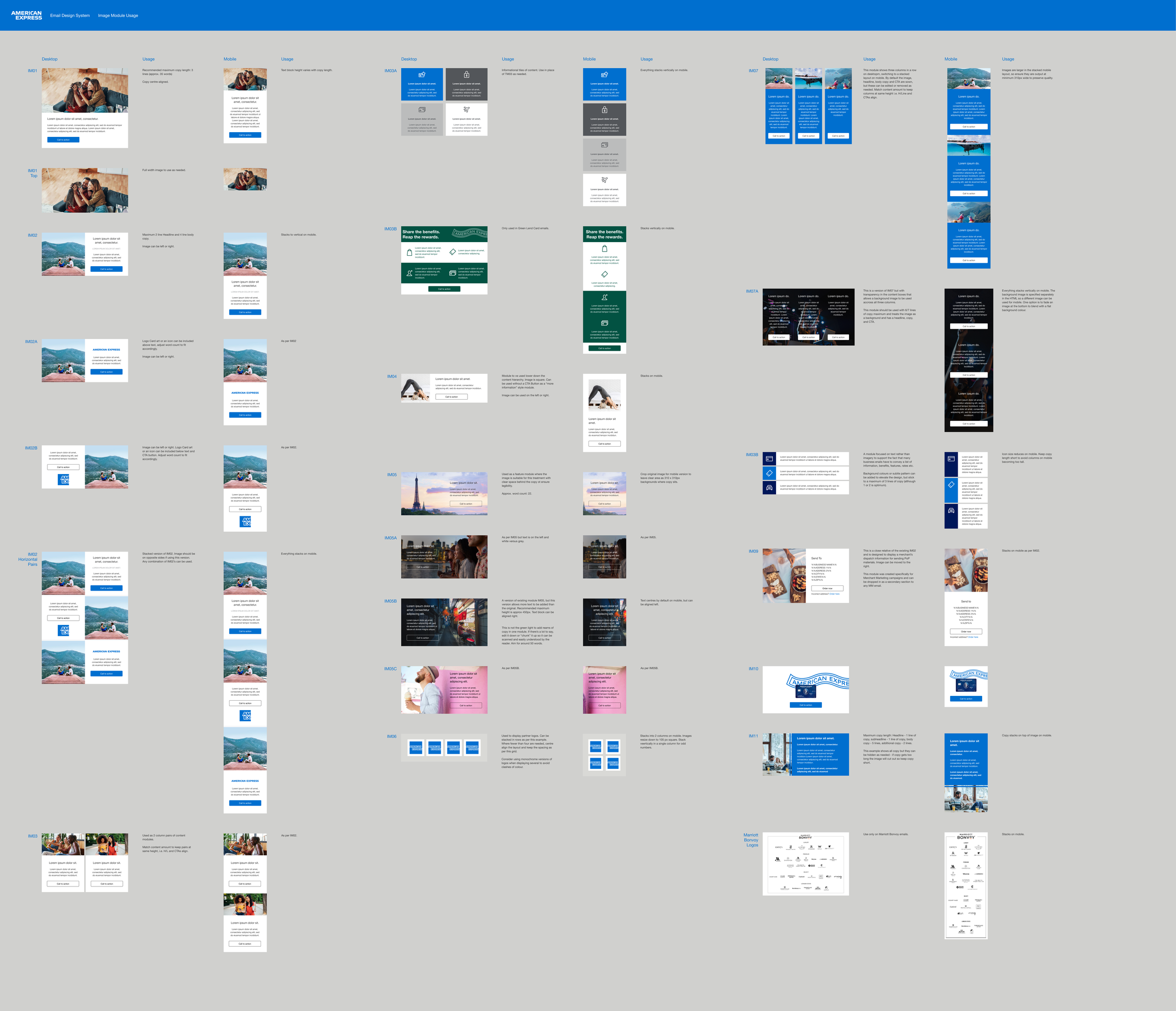Image resolution: width=1176 pixels, height=1011 pixels.
Task: Click the credit card icon in navy IM03B desktop list
Action: click(x=769, y=458)
